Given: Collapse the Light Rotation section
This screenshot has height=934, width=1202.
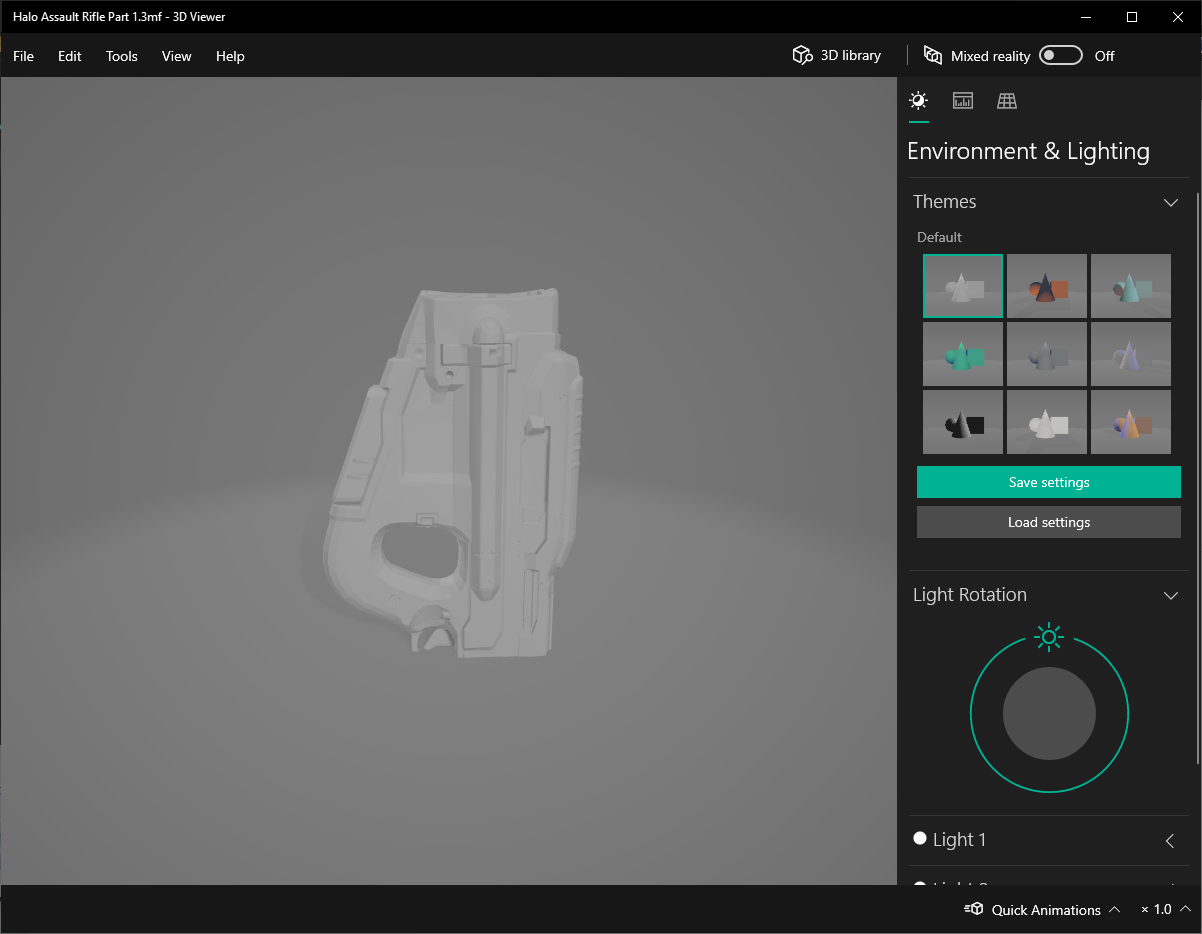Looking at the screenshot, I should pyautogui.click(x=1171, y=595).
